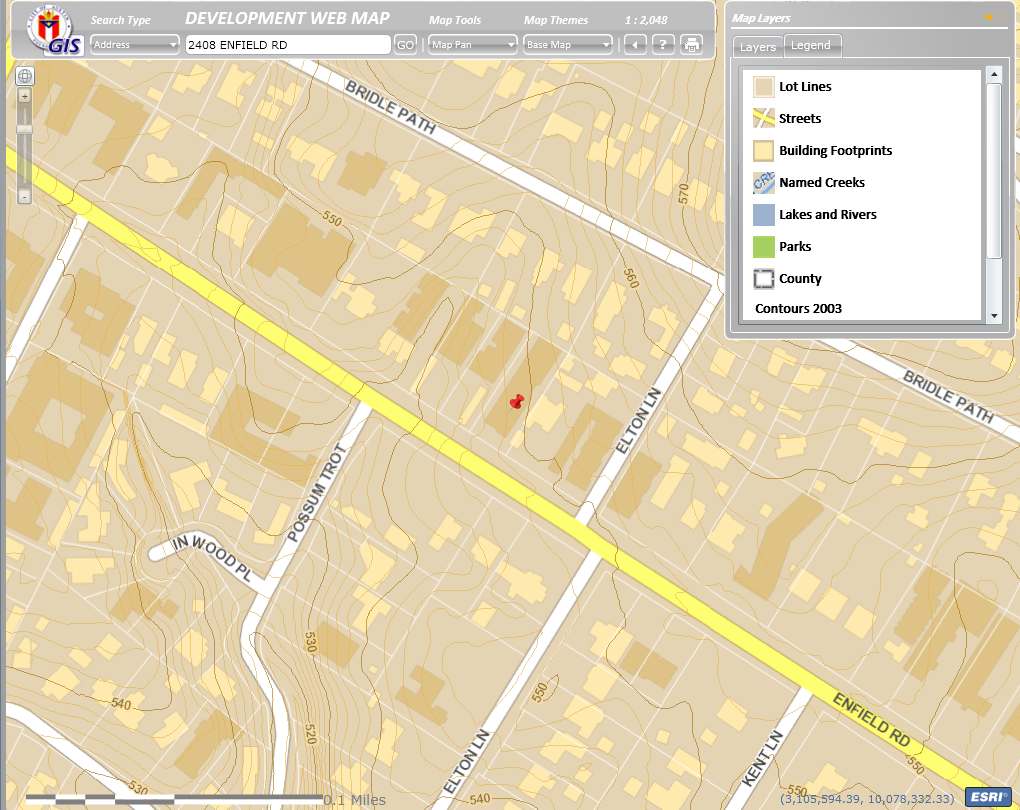Open the Map Themes Base Map dropdown
Viewport: 1020px width, 810px height.
(568, 44)
